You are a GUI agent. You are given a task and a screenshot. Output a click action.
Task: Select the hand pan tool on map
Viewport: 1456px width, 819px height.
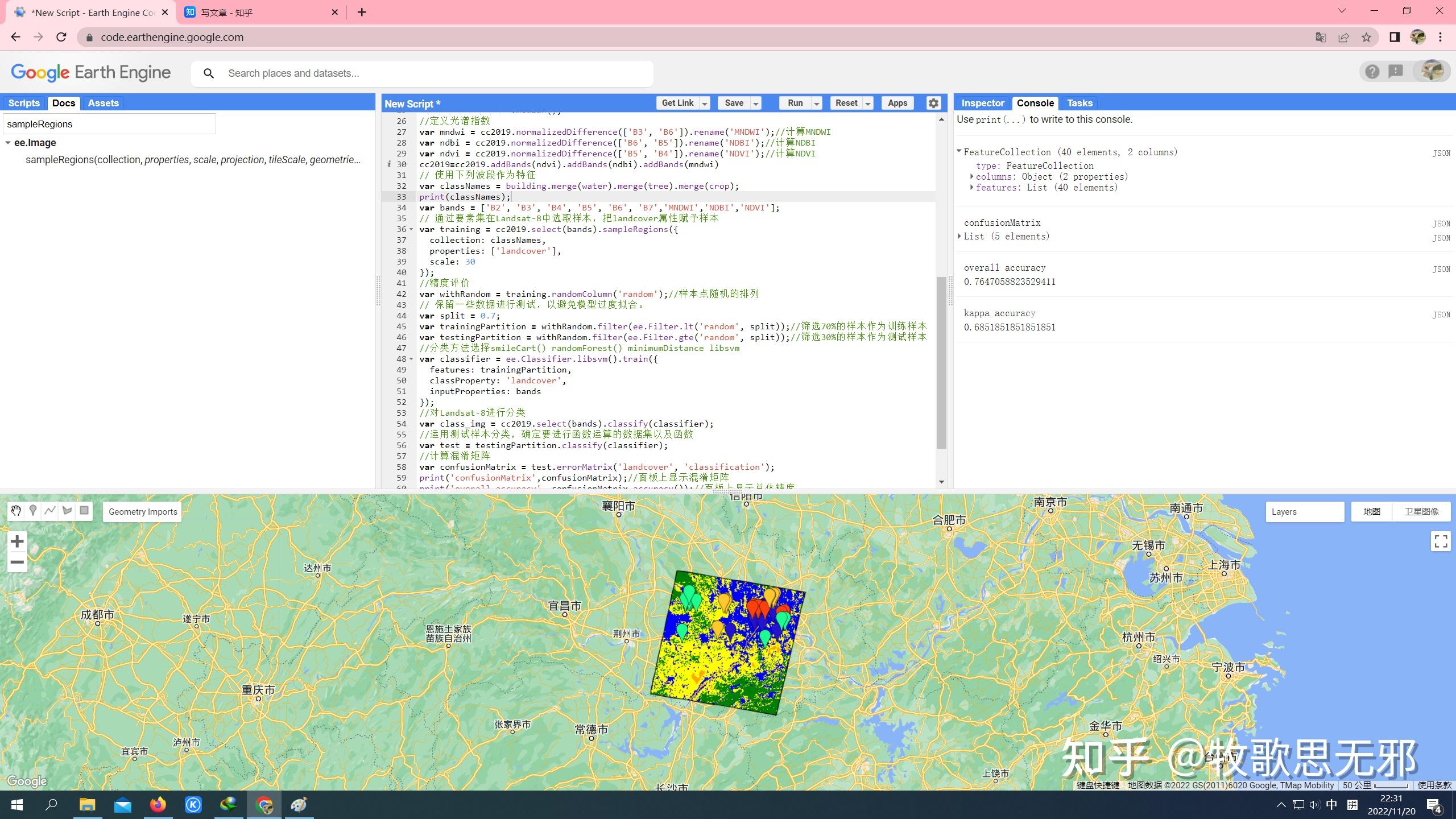pos(16,511)
